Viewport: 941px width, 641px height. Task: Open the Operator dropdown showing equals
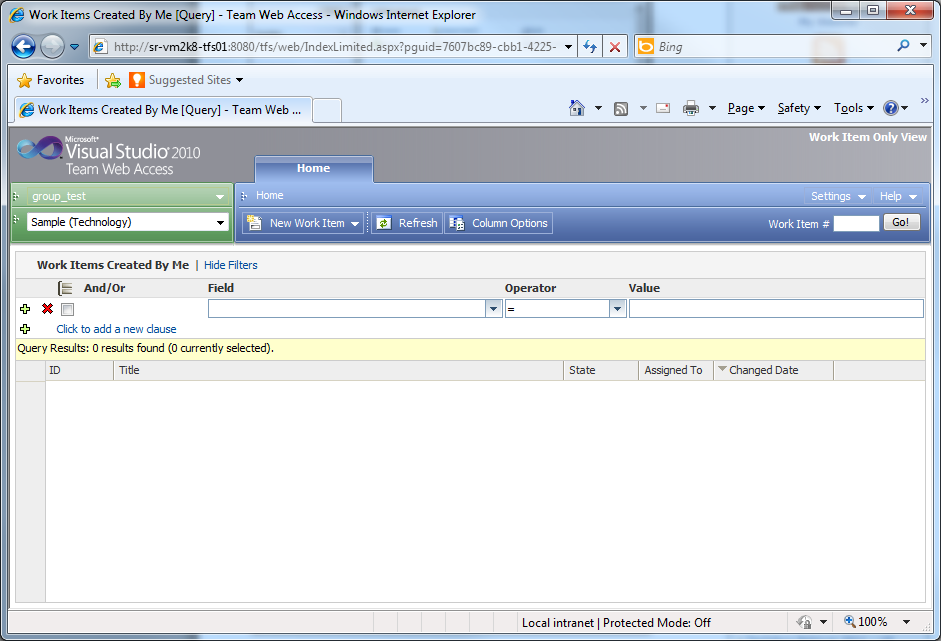(x=618, y=309)
